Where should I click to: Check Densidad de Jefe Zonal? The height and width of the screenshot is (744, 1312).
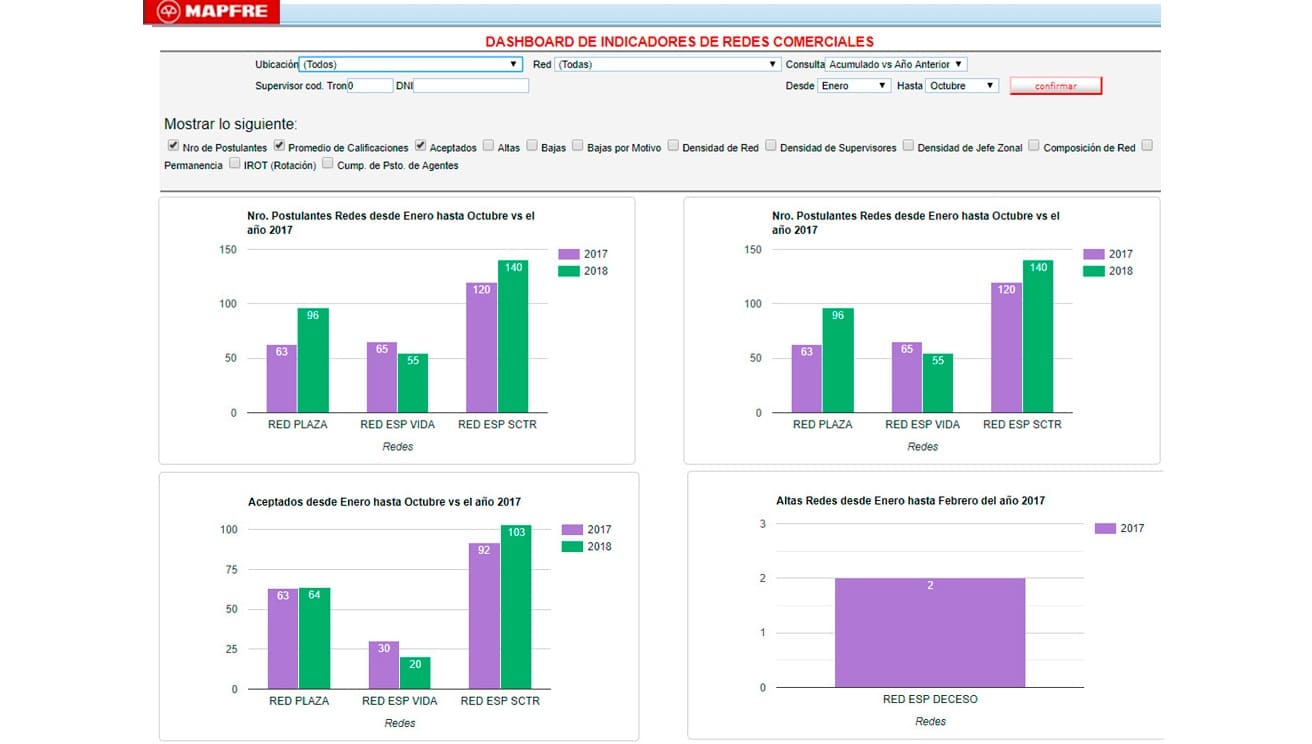[908, 145]
